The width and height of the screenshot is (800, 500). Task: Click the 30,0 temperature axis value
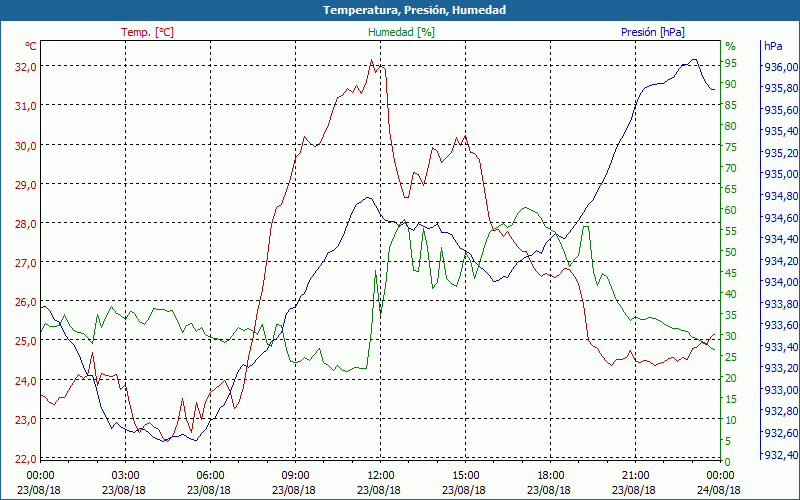[x=27, y=145]
